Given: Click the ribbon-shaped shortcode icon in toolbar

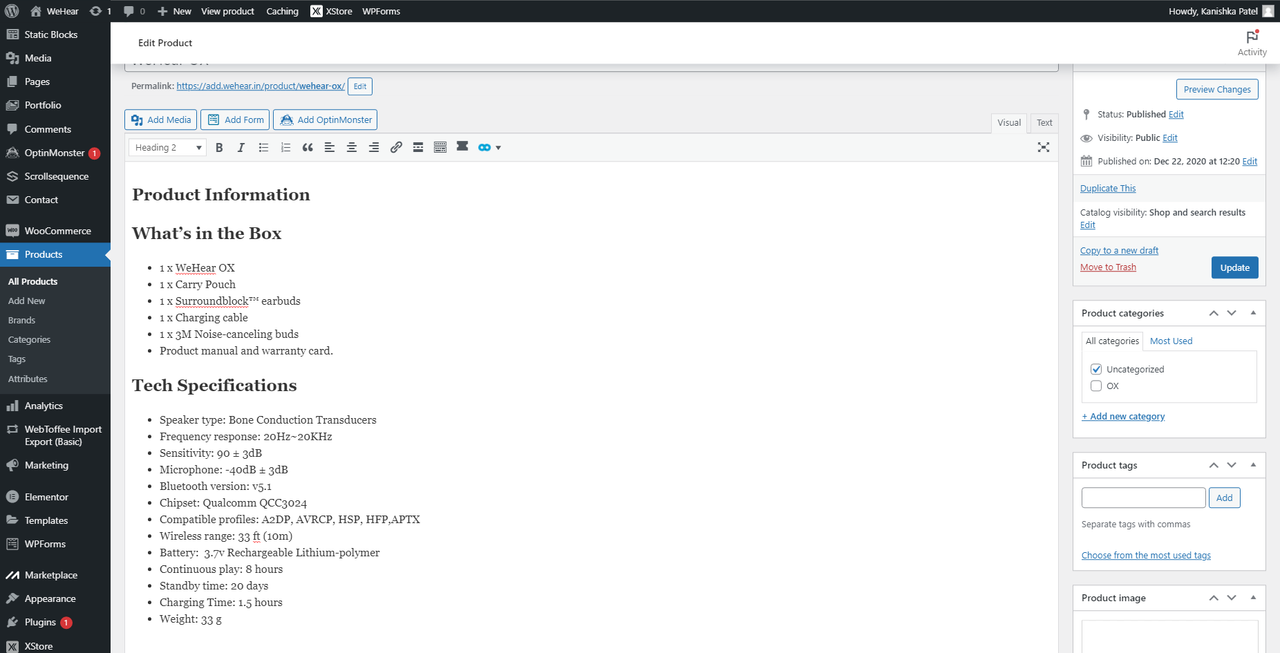Looking at the screenshot, I should (x=462, y=147).
